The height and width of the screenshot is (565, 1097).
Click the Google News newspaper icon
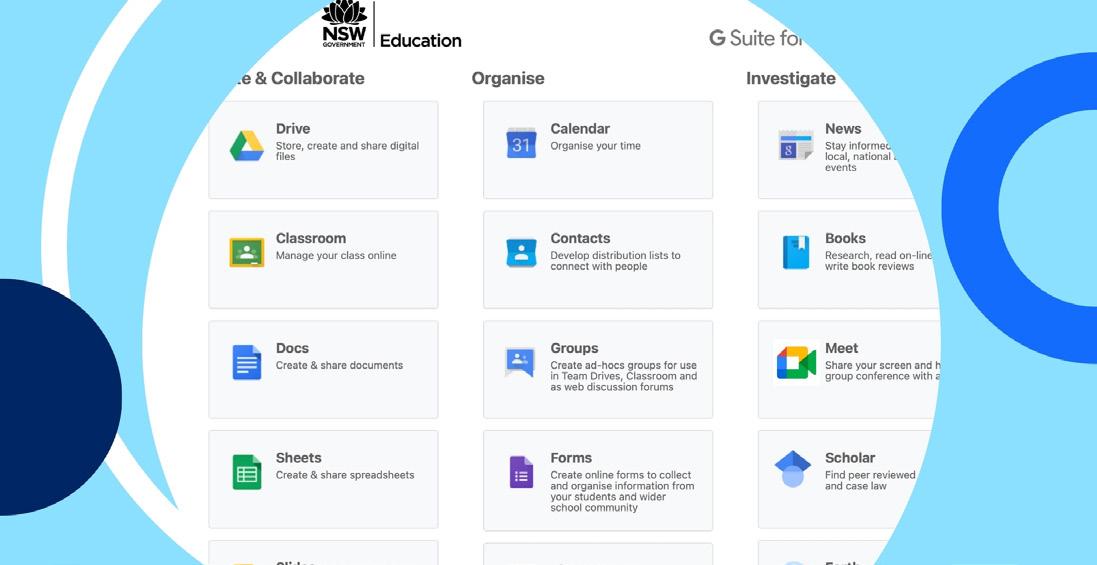(796, 144)
